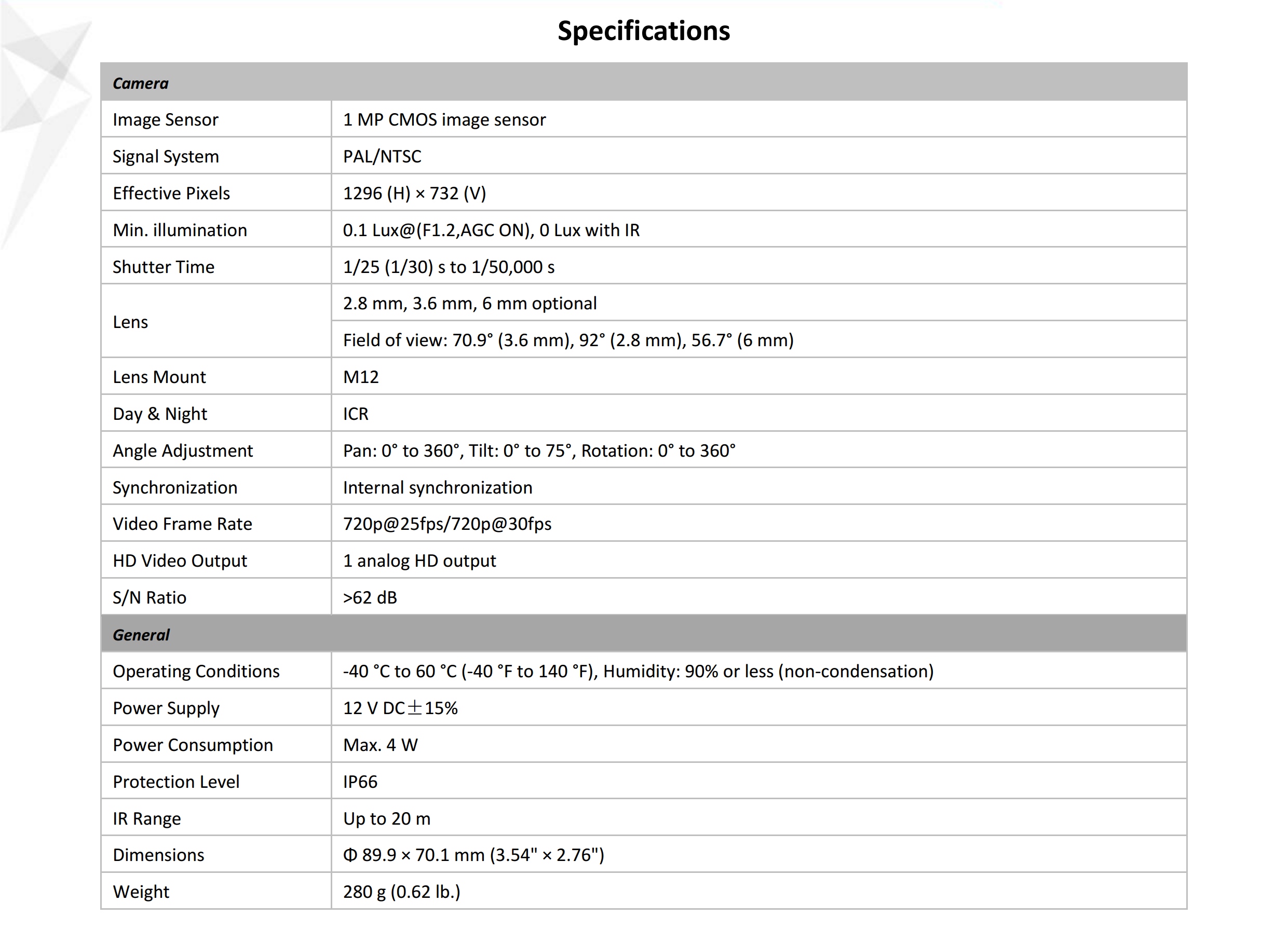Select the M12 lens mount value
Image resolution: width=1288 pixels, height=930 pixels.
tap(361, 377)
